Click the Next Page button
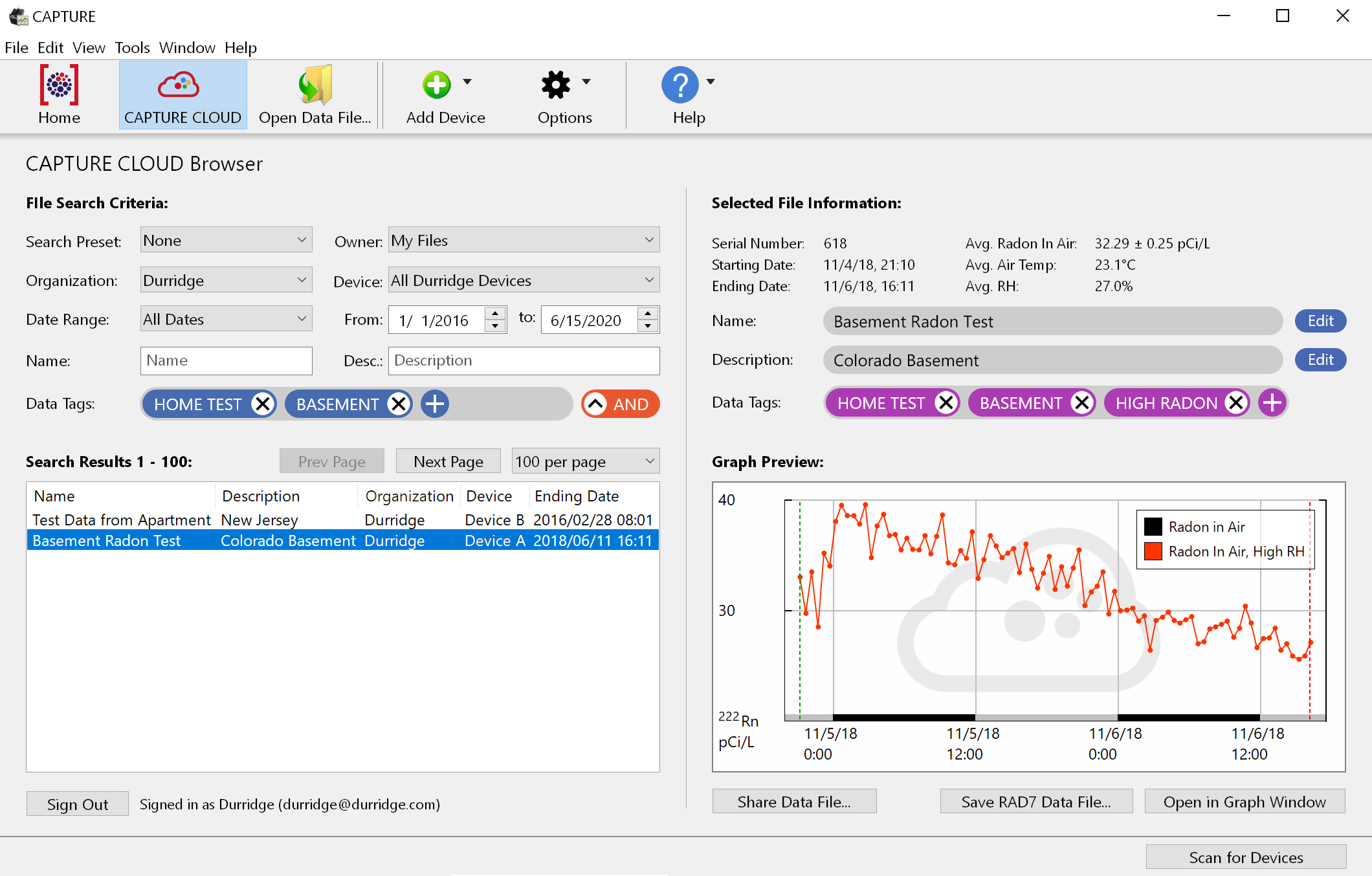Viewport: 1372px width, 876px height. [x=448, y=461]
